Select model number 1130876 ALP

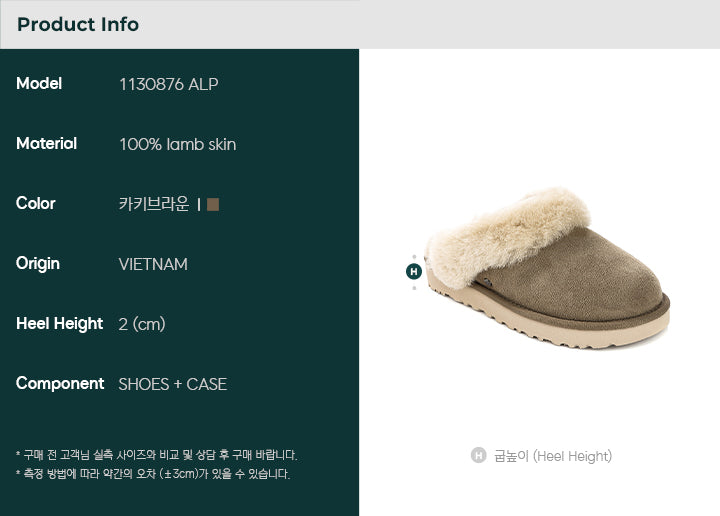pos(169,84)
